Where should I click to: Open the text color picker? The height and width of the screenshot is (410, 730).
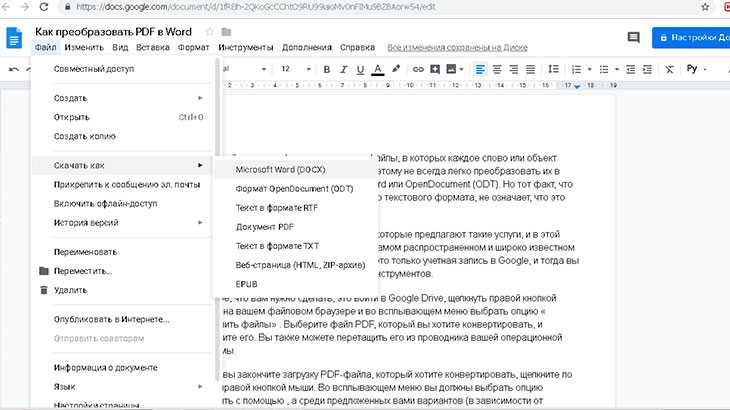pyautogui.click(x=378, y=69)
